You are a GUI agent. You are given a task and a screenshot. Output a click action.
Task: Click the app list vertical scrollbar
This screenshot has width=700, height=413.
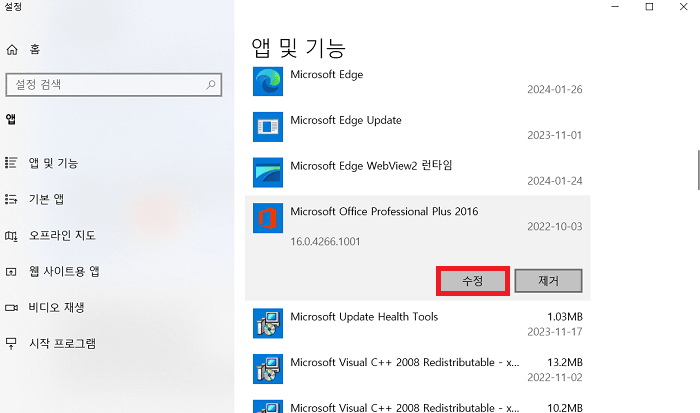coord(698,170)
